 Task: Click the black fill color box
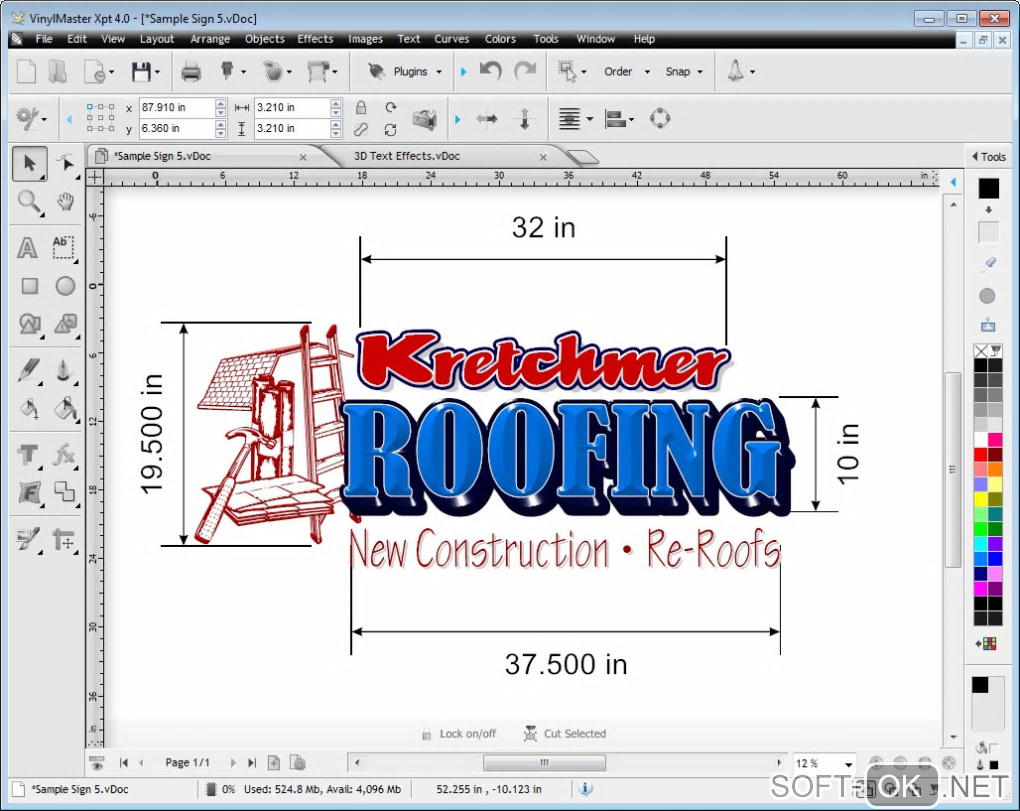coord(989,188)
